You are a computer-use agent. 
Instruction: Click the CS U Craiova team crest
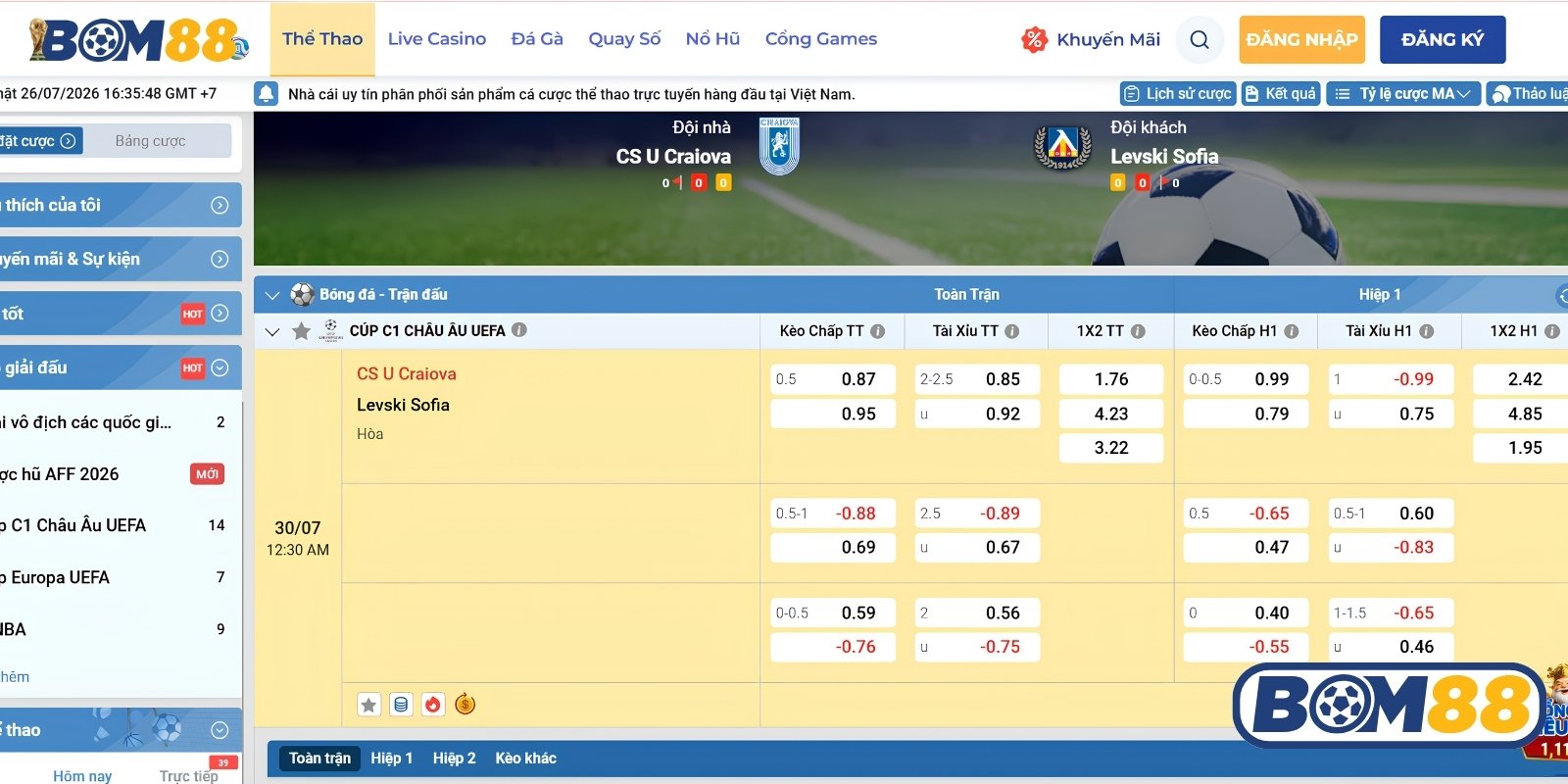pos(779,146)
